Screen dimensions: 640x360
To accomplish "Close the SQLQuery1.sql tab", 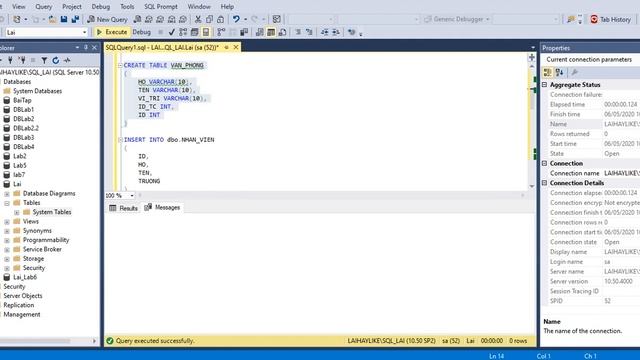I will click(236, 47).
